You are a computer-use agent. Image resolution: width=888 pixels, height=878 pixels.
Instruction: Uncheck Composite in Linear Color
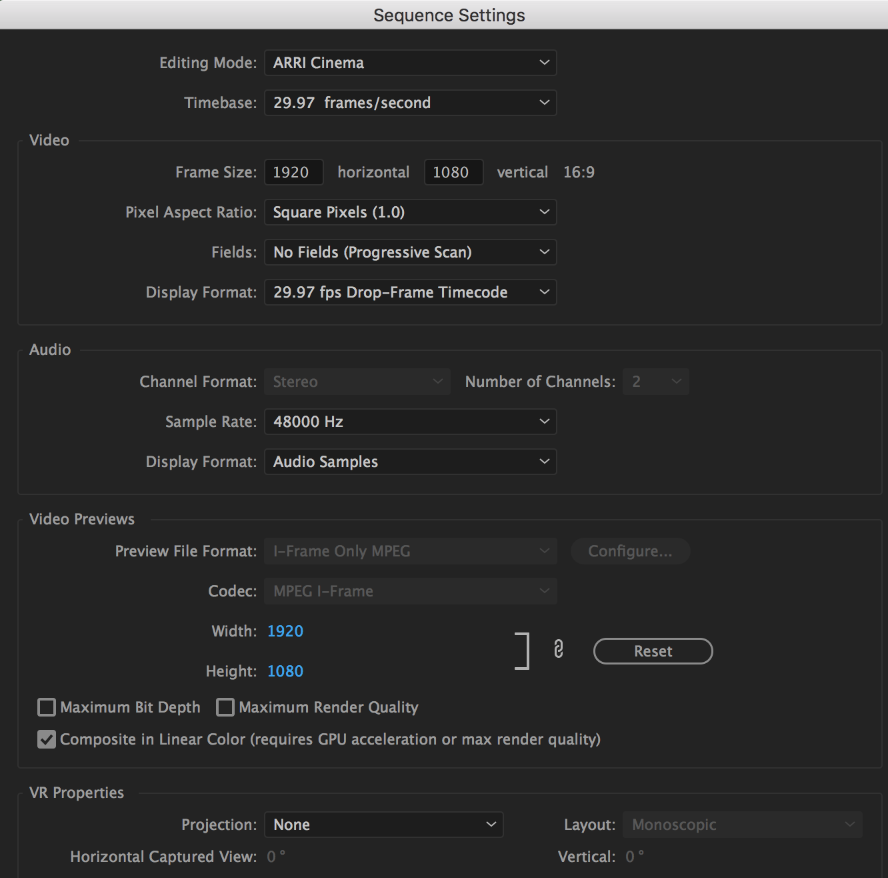46,739
